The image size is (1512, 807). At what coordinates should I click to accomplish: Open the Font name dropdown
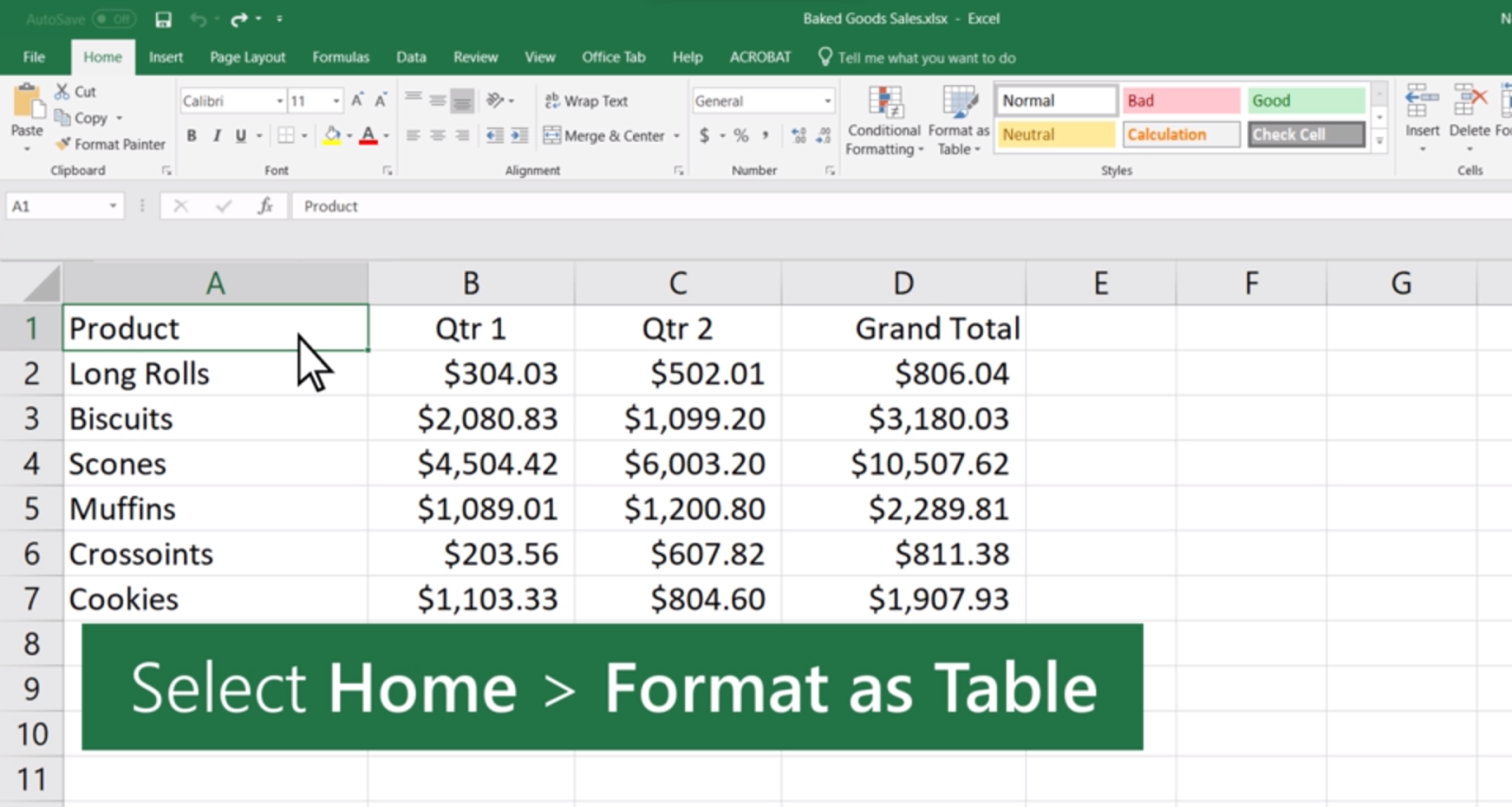280,100
